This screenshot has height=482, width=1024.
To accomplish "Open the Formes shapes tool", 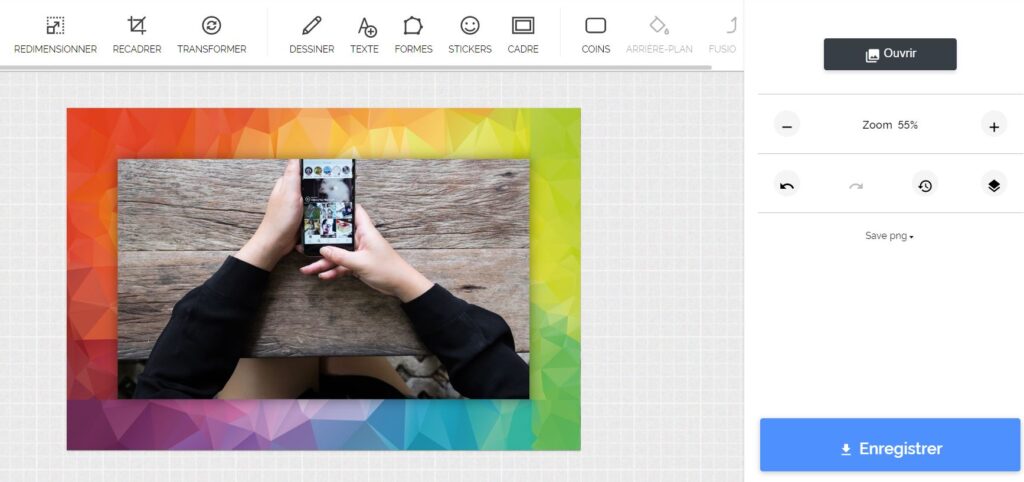I will [x=413, y=34].
